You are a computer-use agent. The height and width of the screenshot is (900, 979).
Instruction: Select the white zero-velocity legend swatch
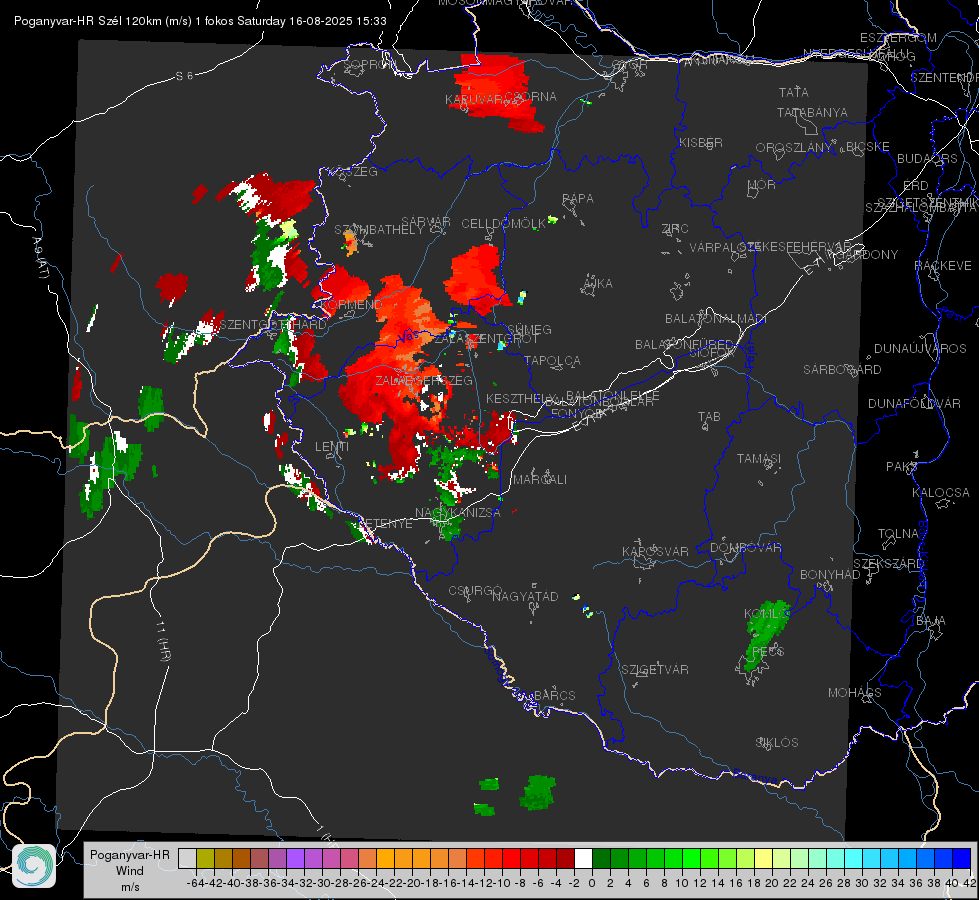point(583,859)
